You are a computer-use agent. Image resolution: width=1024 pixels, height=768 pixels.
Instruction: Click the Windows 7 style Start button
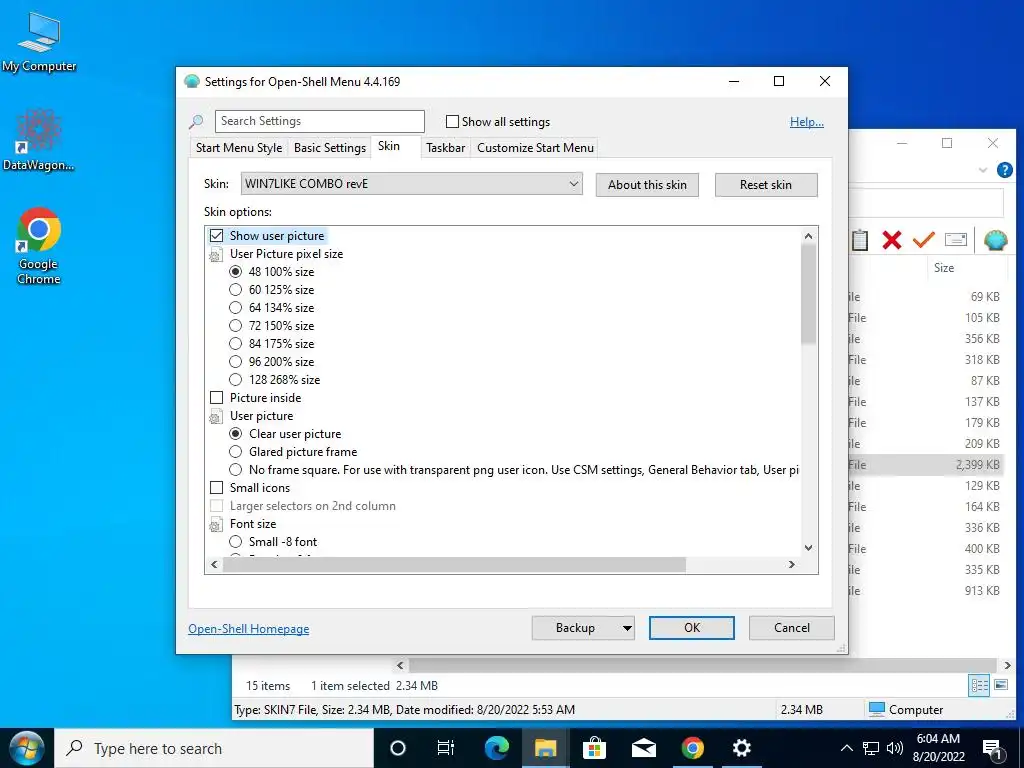26,748
